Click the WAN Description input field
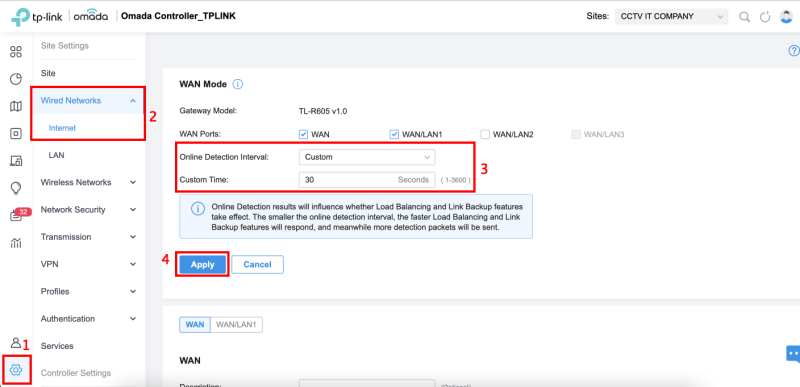This screenshot has width=800, height=387. (367, 383)
